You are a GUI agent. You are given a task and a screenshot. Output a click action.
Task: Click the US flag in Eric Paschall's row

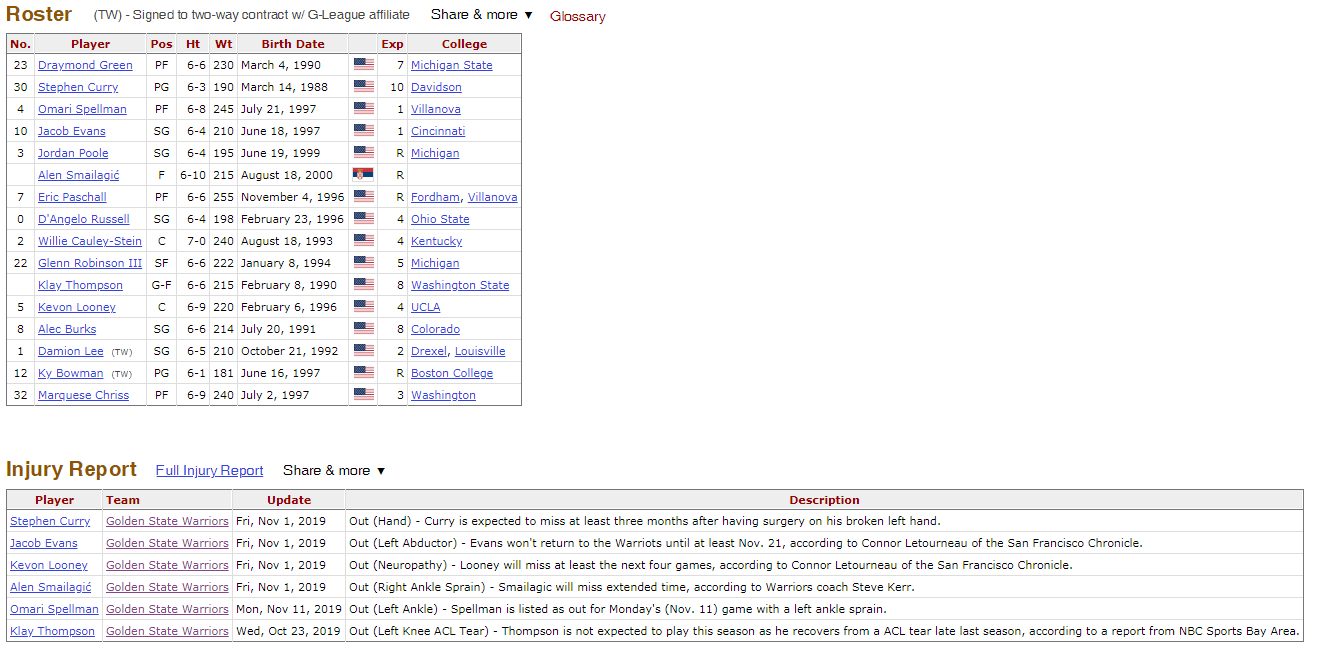tap(363, 197)
